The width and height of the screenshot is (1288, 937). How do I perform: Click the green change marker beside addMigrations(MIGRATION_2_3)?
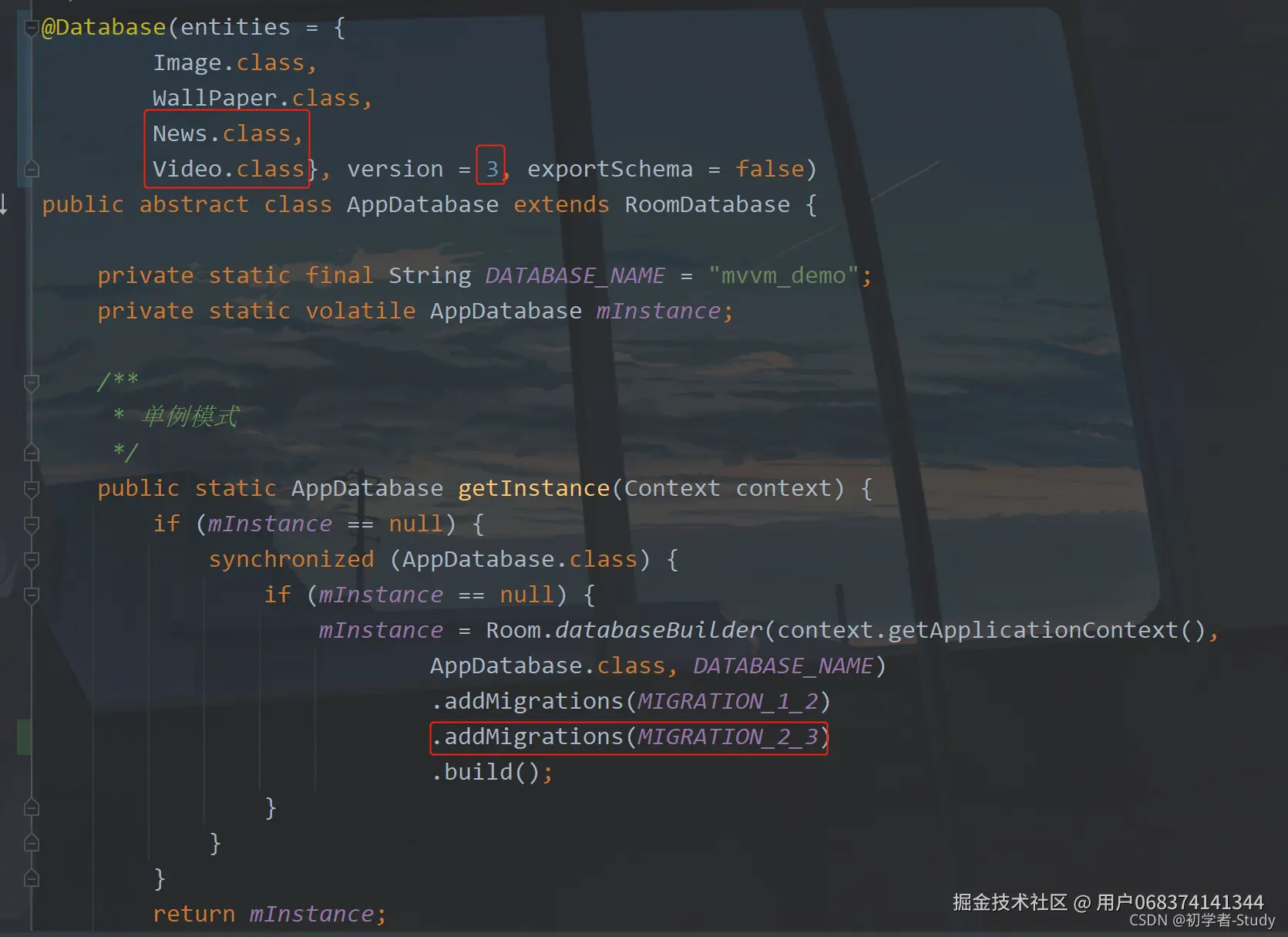click(25, 736)
